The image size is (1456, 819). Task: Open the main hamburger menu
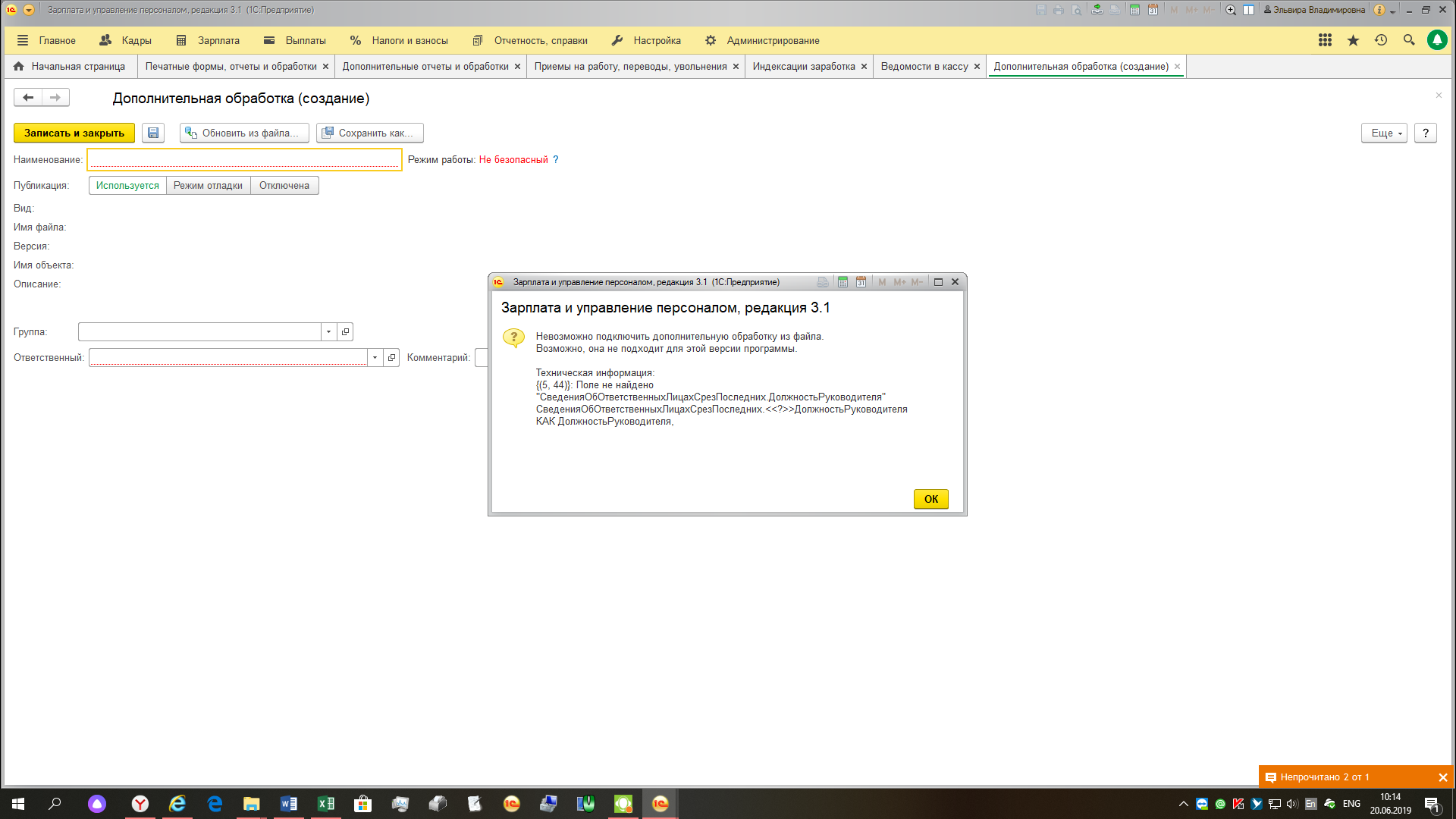click(x=23, y=40)
